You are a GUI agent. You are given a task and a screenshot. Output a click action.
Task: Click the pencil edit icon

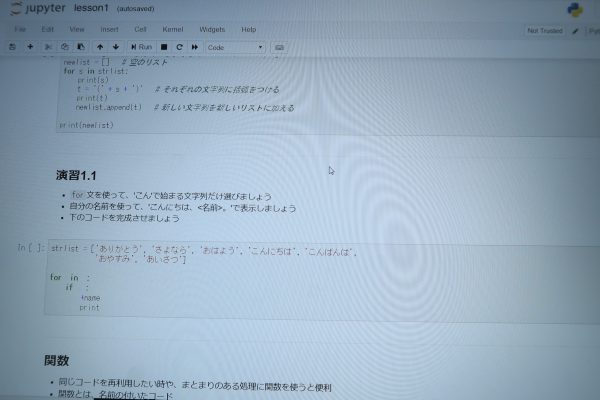click(x=575, y=31)
